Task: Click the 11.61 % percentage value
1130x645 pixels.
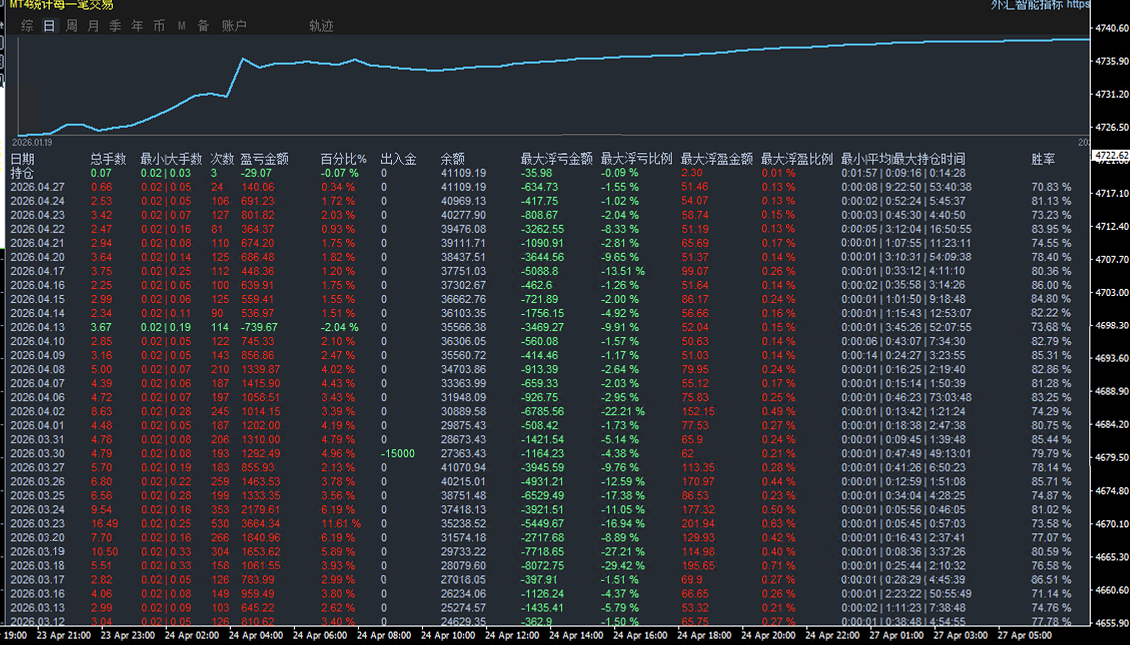Action: coord(341,524)
